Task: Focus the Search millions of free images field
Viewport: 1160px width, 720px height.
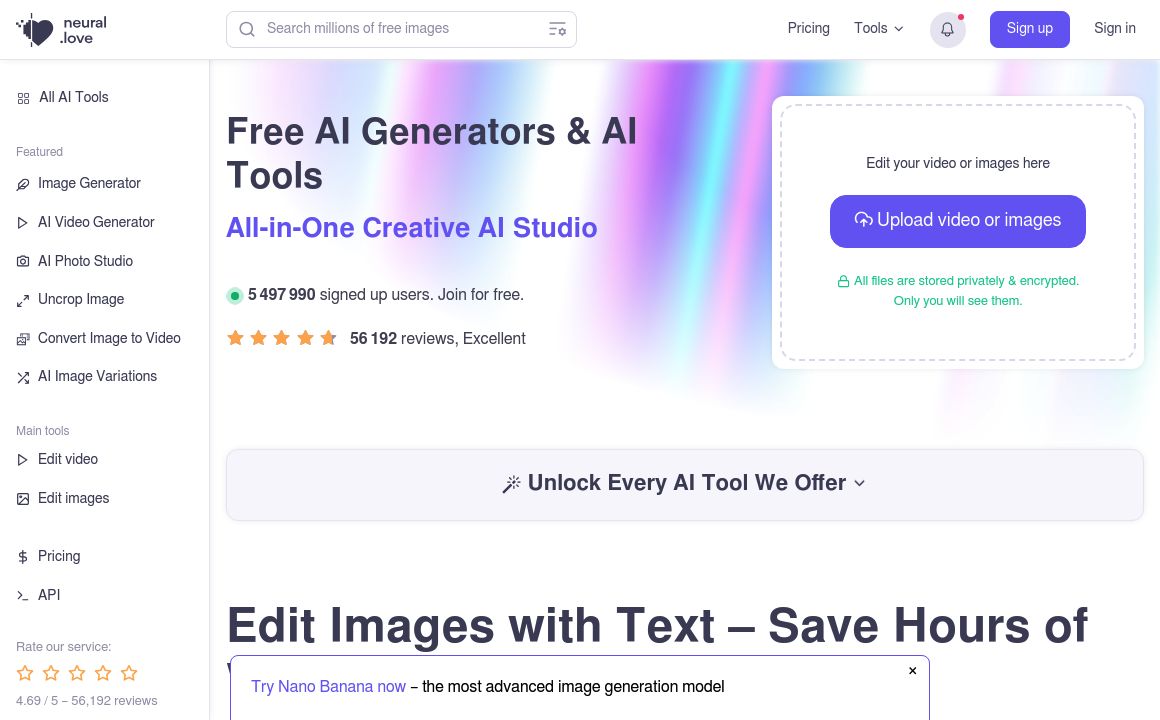Action: point(401,30)
